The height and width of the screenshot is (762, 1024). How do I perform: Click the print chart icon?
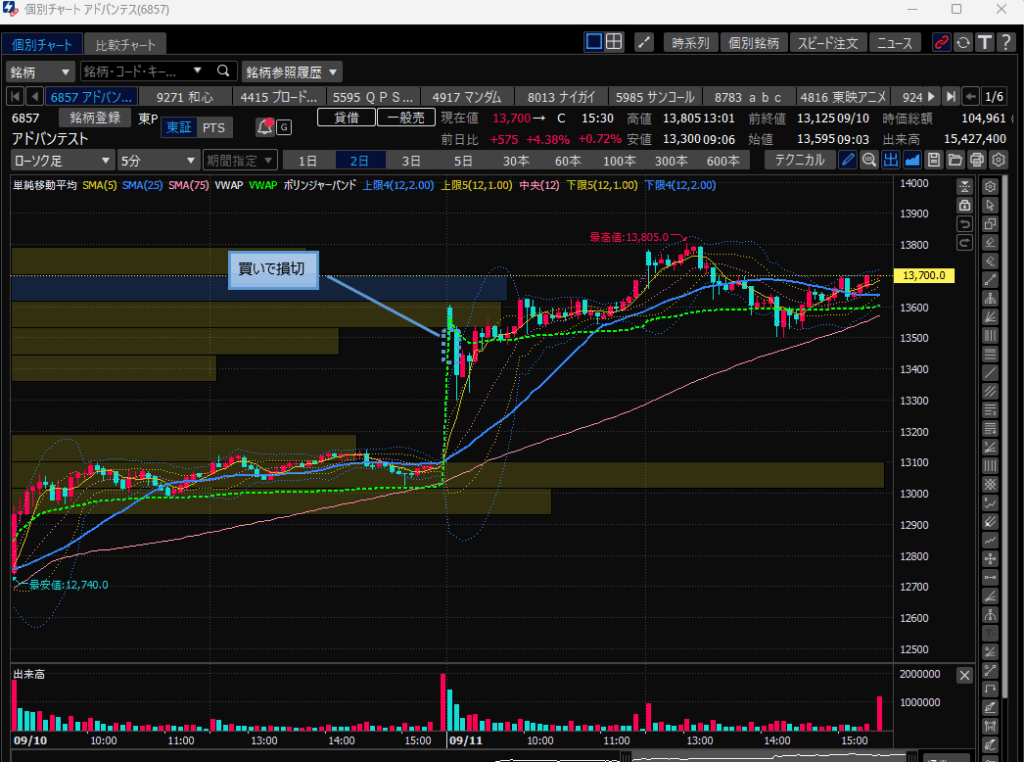click(x=976, y=160)
